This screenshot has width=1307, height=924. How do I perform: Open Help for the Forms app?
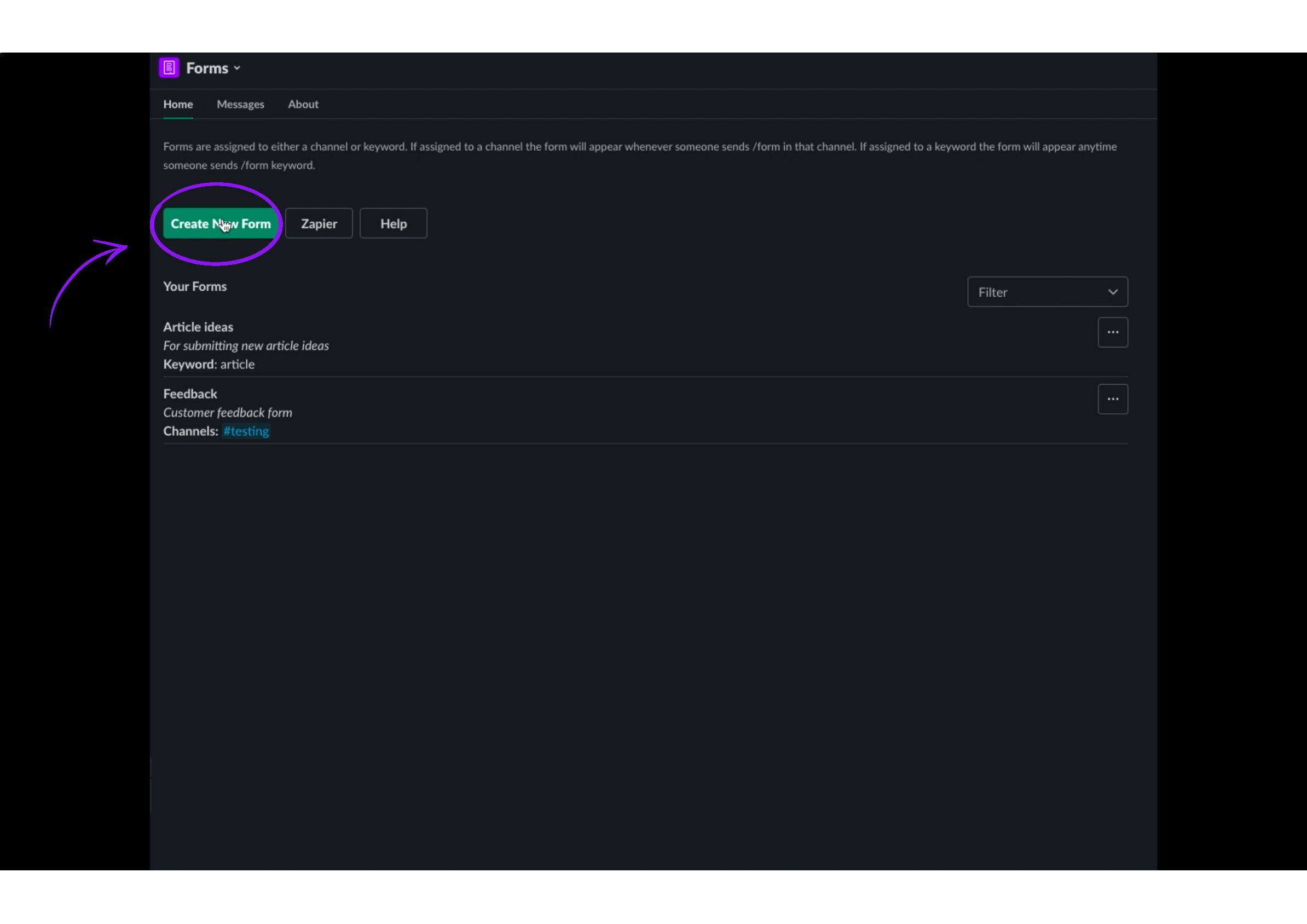[393, 223]
